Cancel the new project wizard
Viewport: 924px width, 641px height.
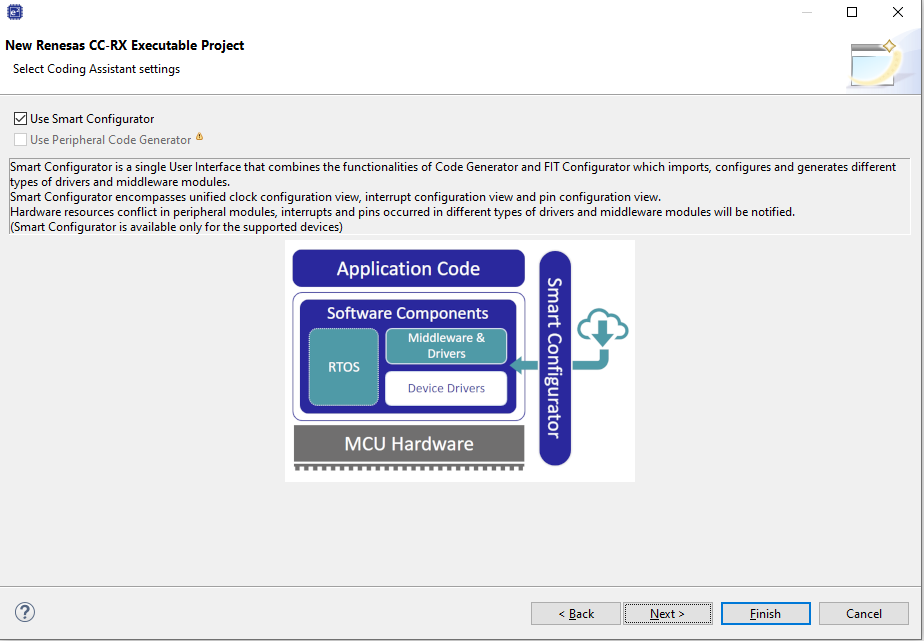[864, 613]
